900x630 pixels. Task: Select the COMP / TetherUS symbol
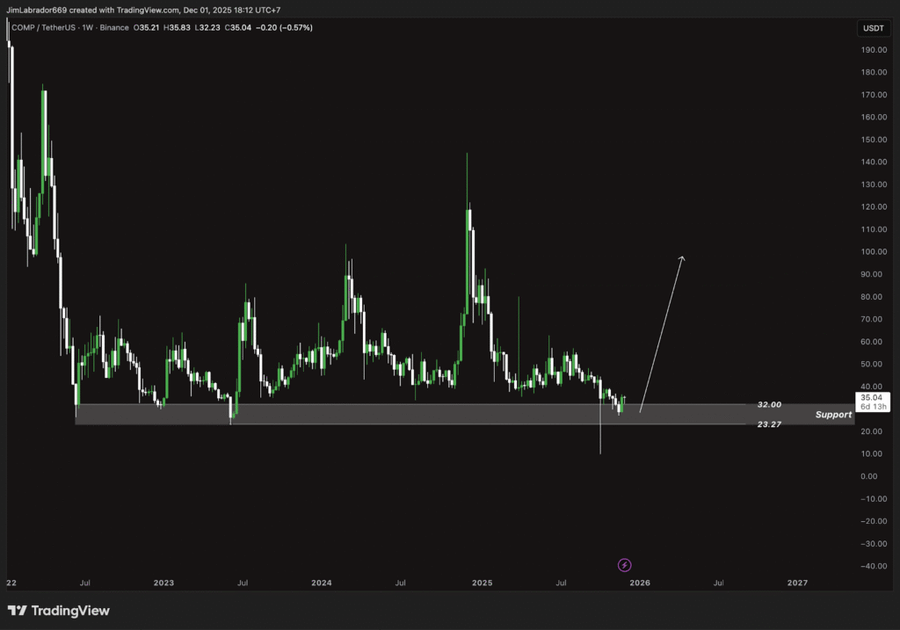click(x=45, y=28)
